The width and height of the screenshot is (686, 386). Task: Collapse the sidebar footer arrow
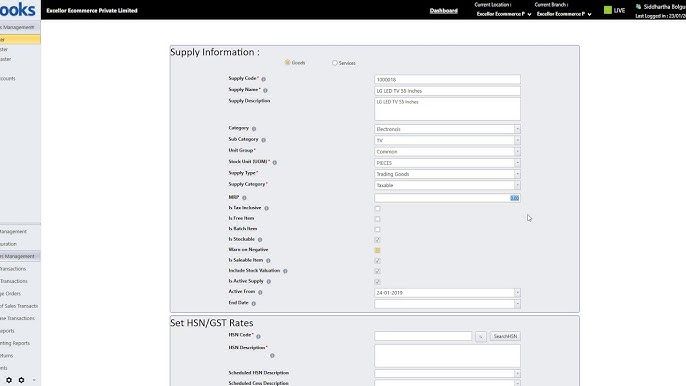coord(34,380)
